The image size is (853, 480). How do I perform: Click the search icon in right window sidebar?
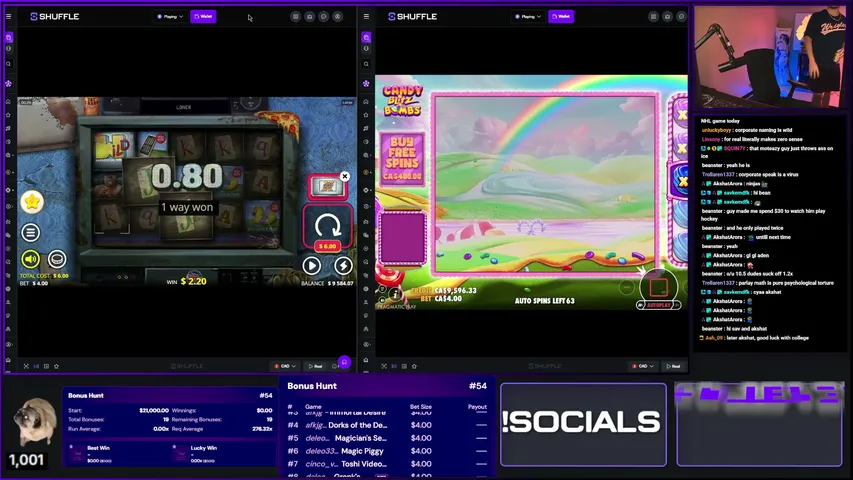coord(366,64)
